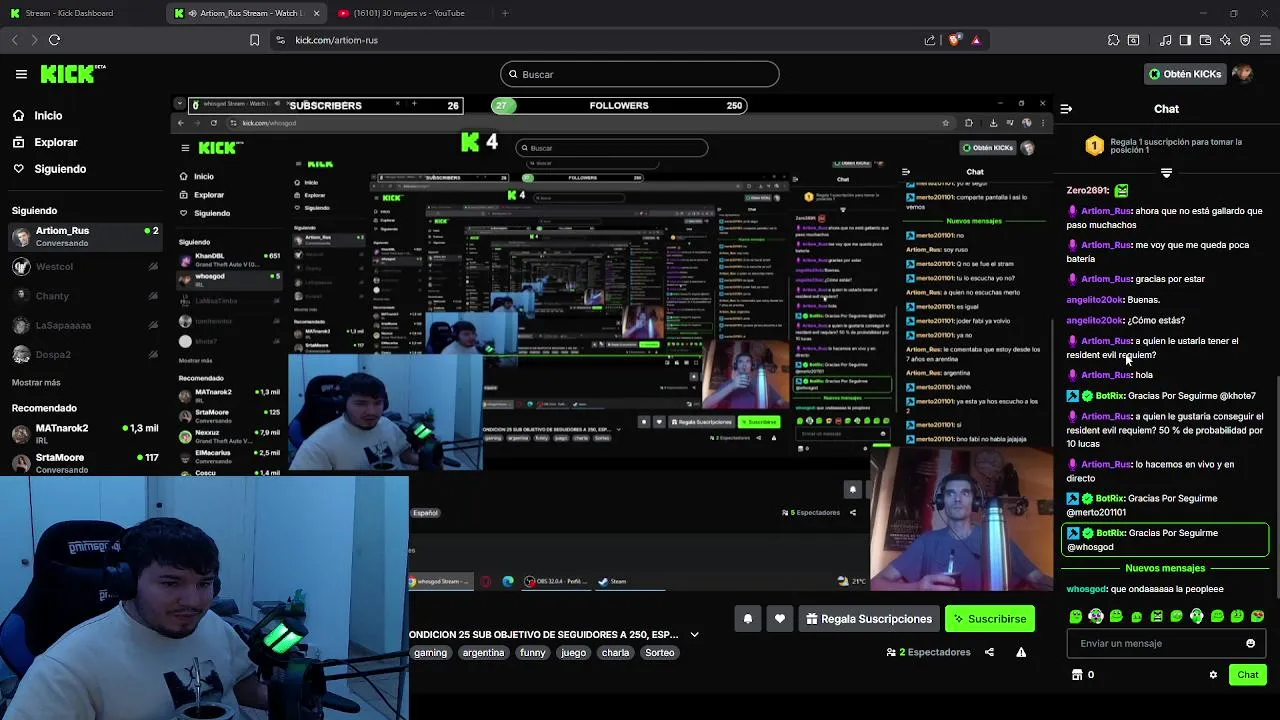
Task: Open the shop icon beside 0
Action: point(1077,675)
